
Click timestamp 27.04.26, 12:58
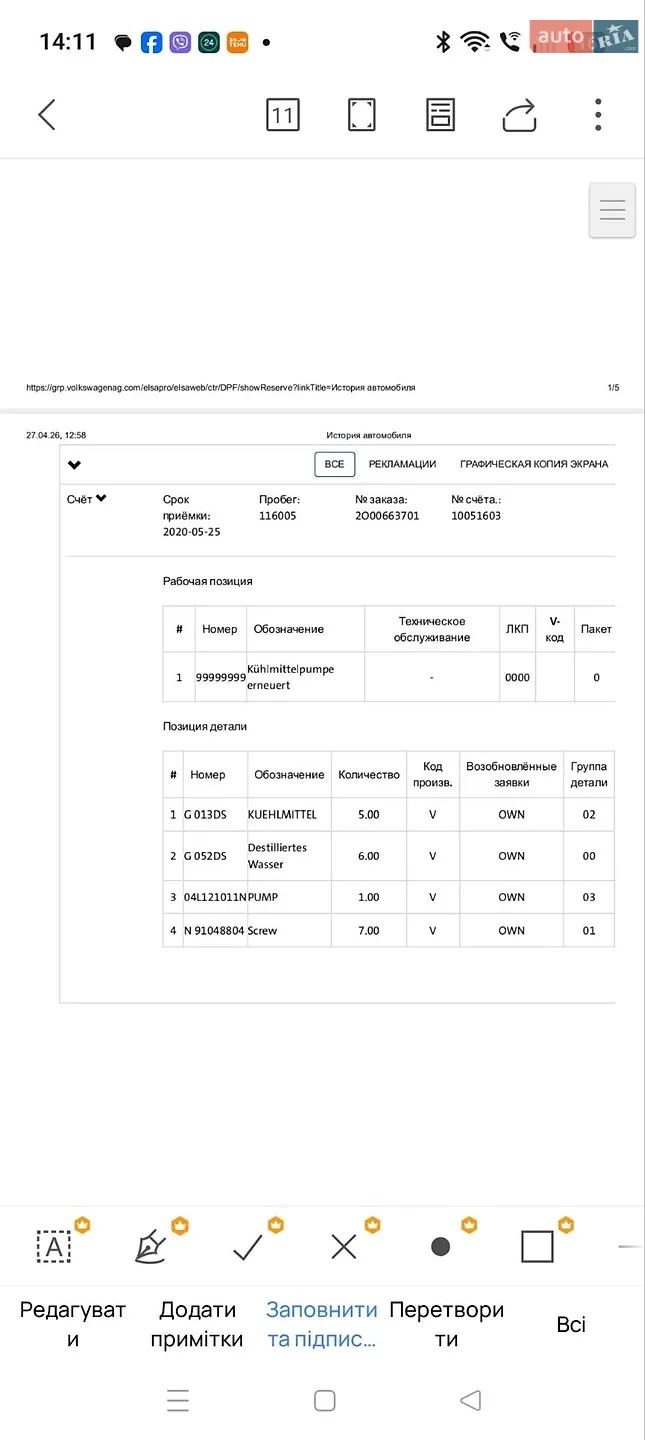tap(56, 435)
